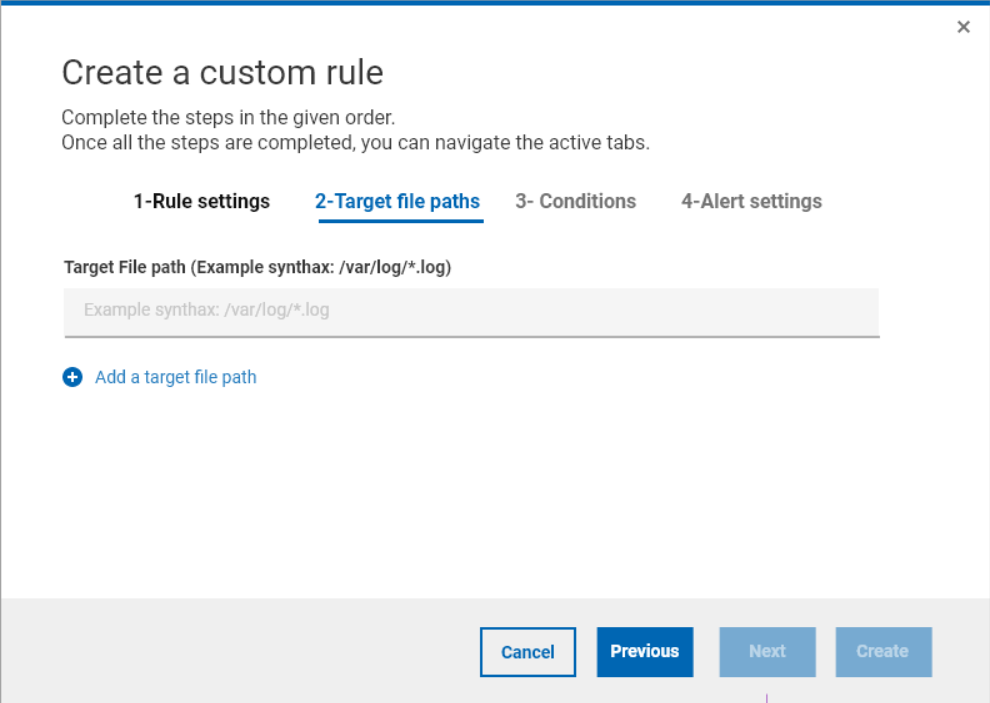The height and width of the screenshot is (703, 990).
Task: Click the Create a custom rule heading
Action: pos(222,73)
